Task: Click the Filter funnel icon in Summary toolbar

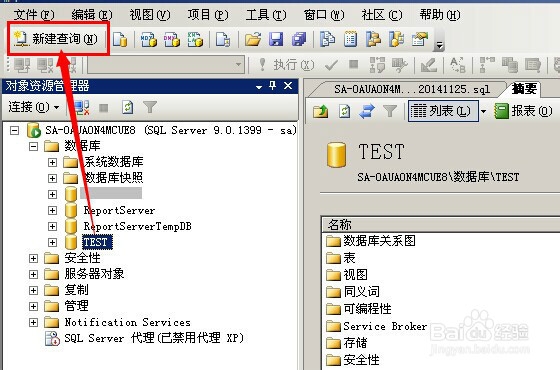Action: [390, 111]
